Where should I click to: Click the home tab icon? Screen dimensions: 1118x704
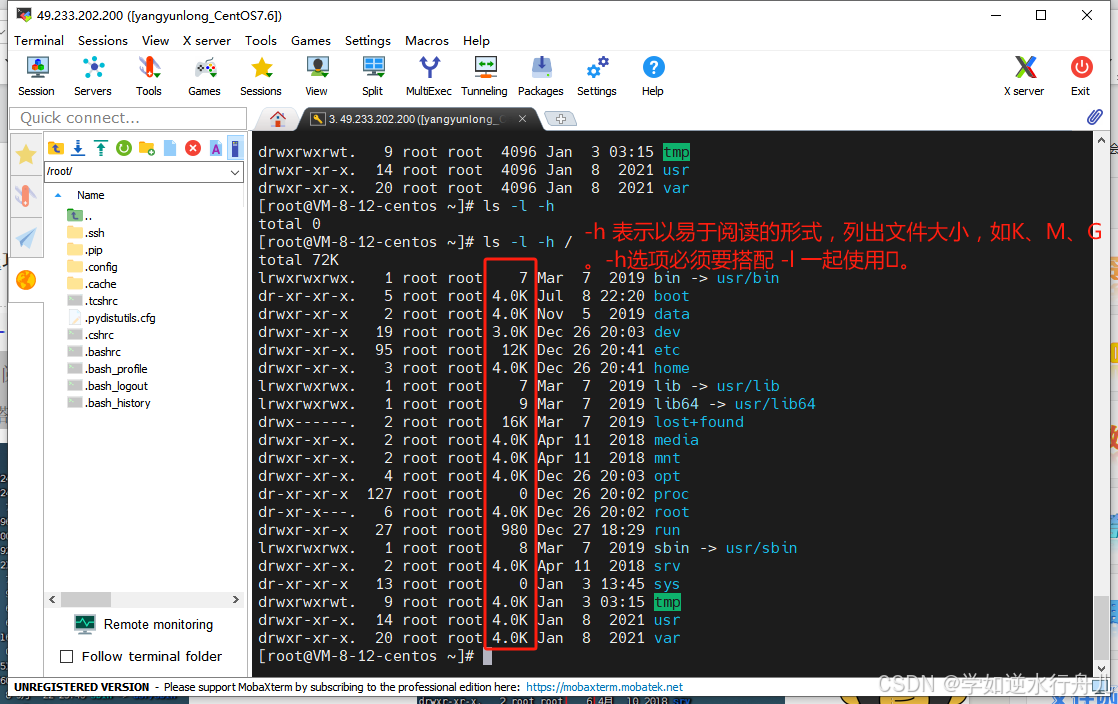coord(278,119)
